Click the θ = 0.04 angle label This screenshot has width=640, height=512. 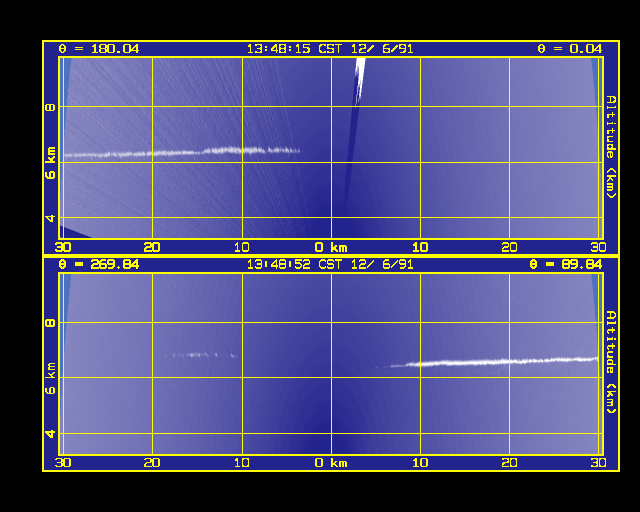[569, 49]
